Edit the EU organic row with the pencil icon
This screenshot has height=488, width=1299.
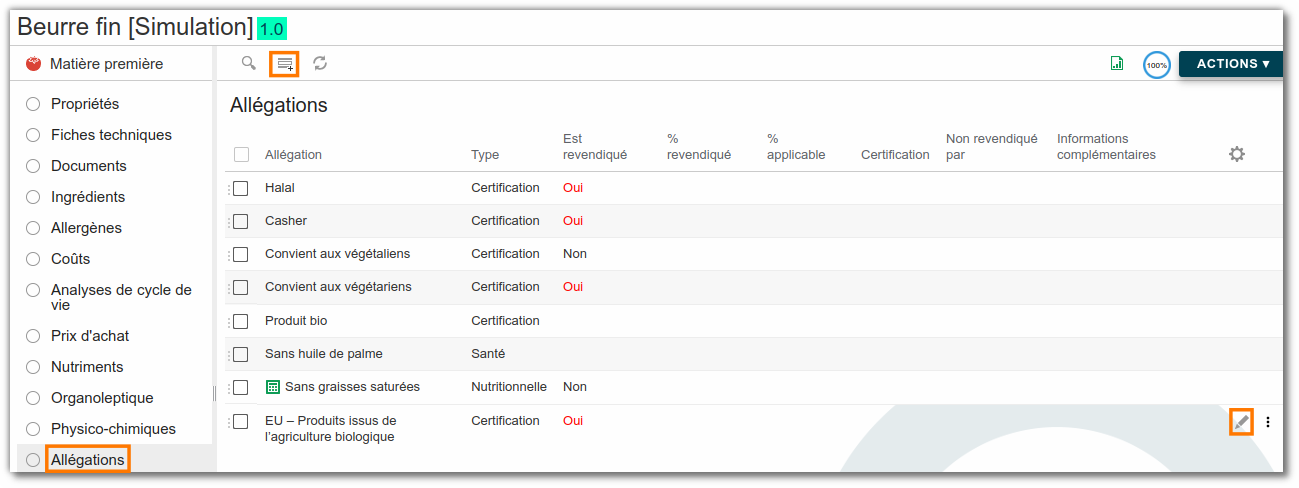coord(1241,422)
